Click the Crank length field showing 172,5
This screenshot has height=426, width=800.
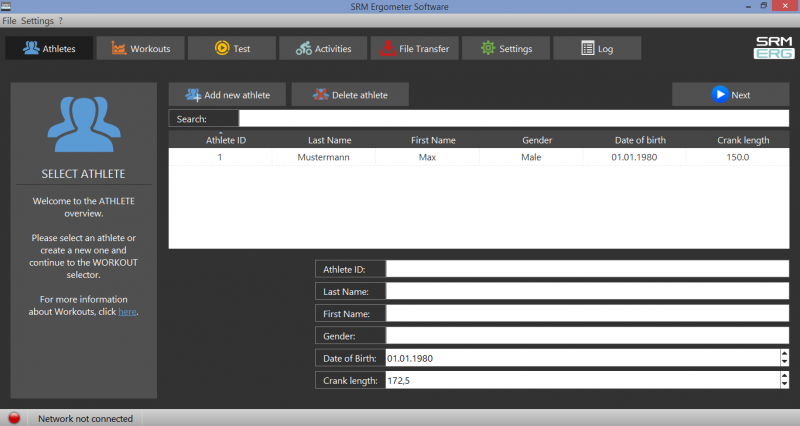[583, 380]
